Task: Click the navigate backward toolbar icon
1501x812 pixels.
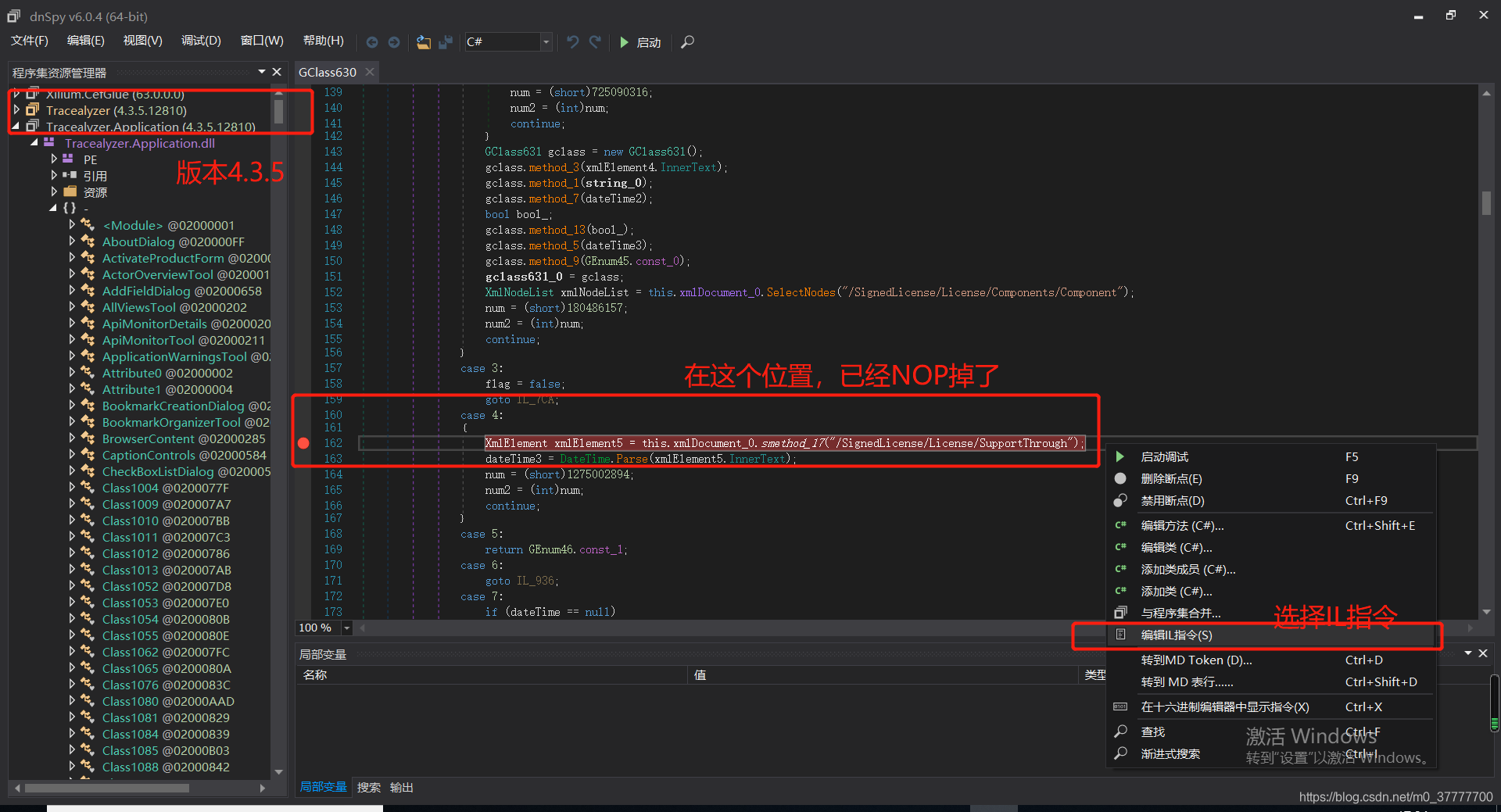Action: [372, 42]
